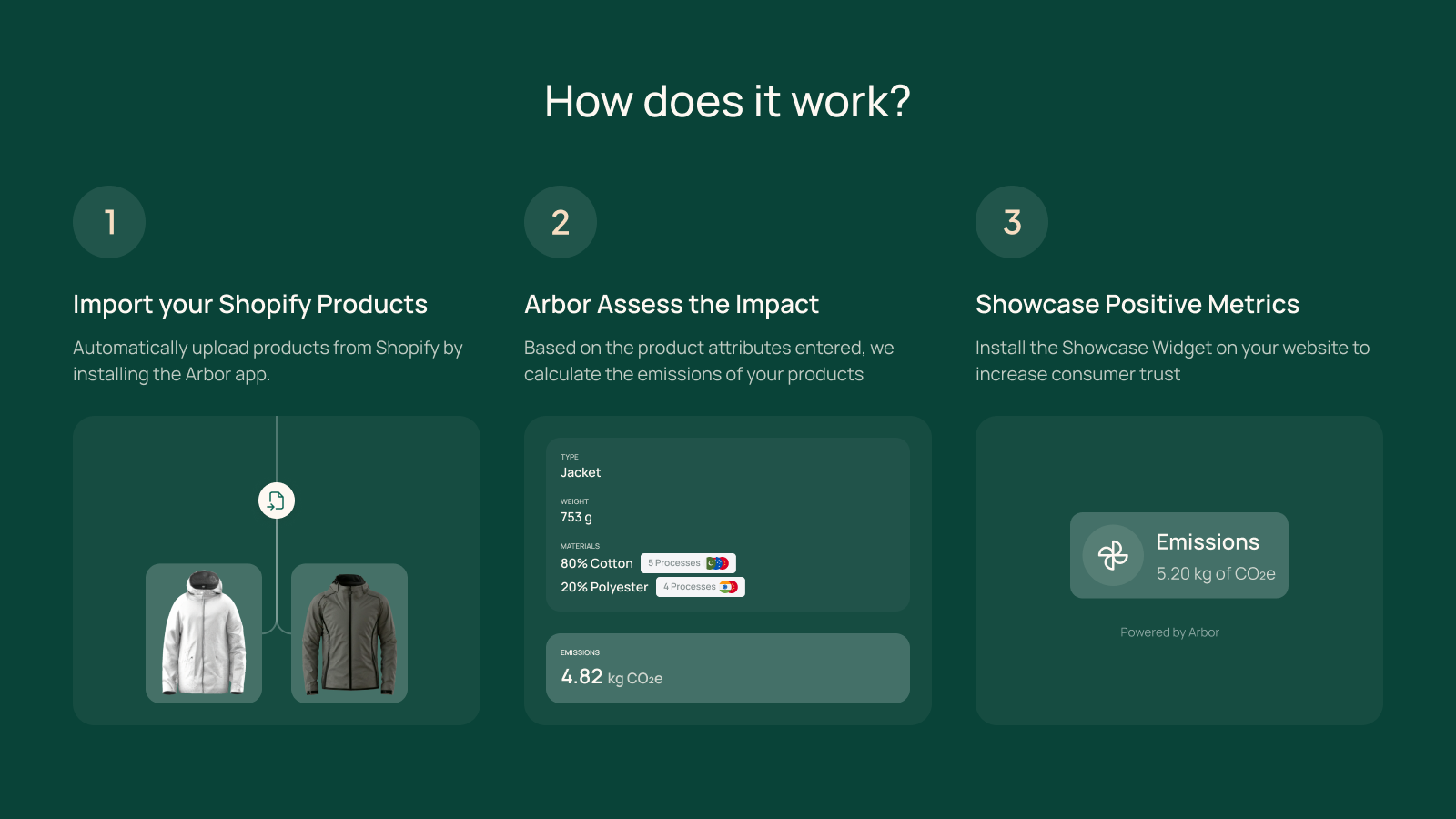Open the 5 Processes badge for Cotton
Screen dimensions: 1456x819
[x=688, y=563]
